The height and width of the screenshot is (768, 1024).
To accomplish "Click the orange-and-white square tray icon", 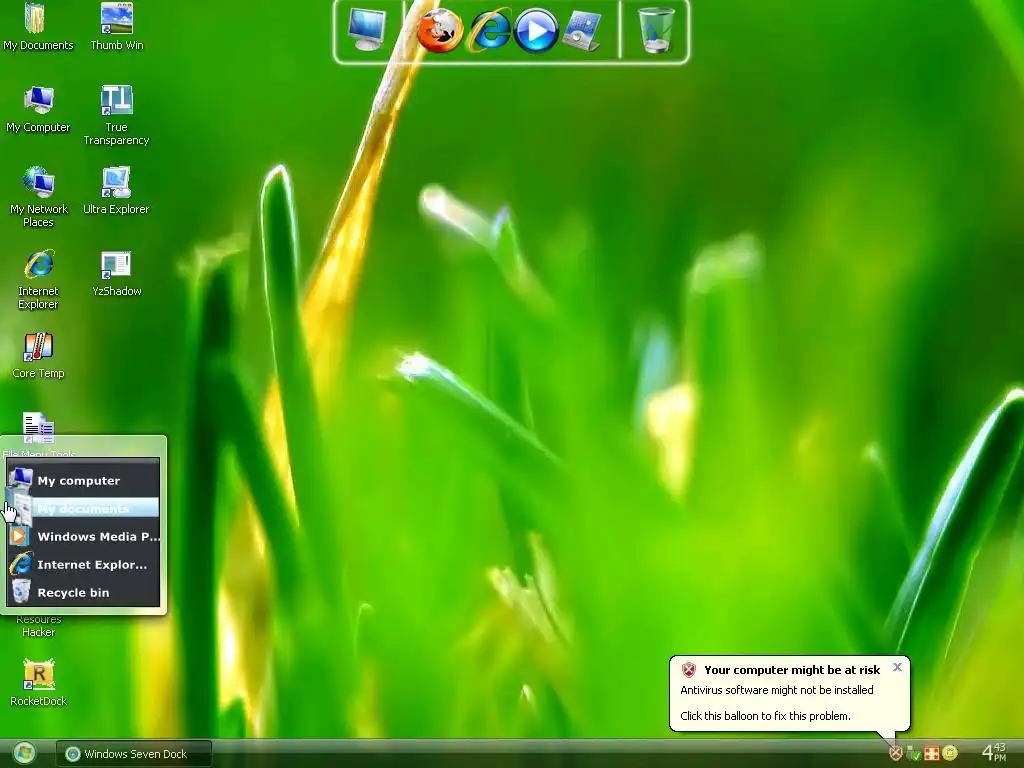I will tap(932, 754).
